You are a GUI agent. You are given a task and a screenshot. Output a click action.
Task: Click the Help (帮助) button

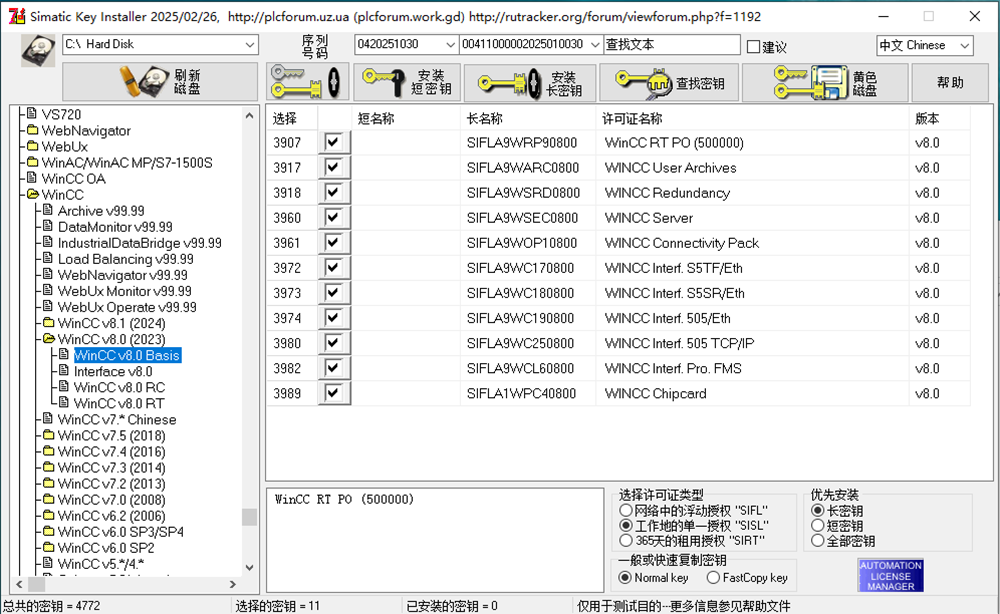click(x=950, y=83)
